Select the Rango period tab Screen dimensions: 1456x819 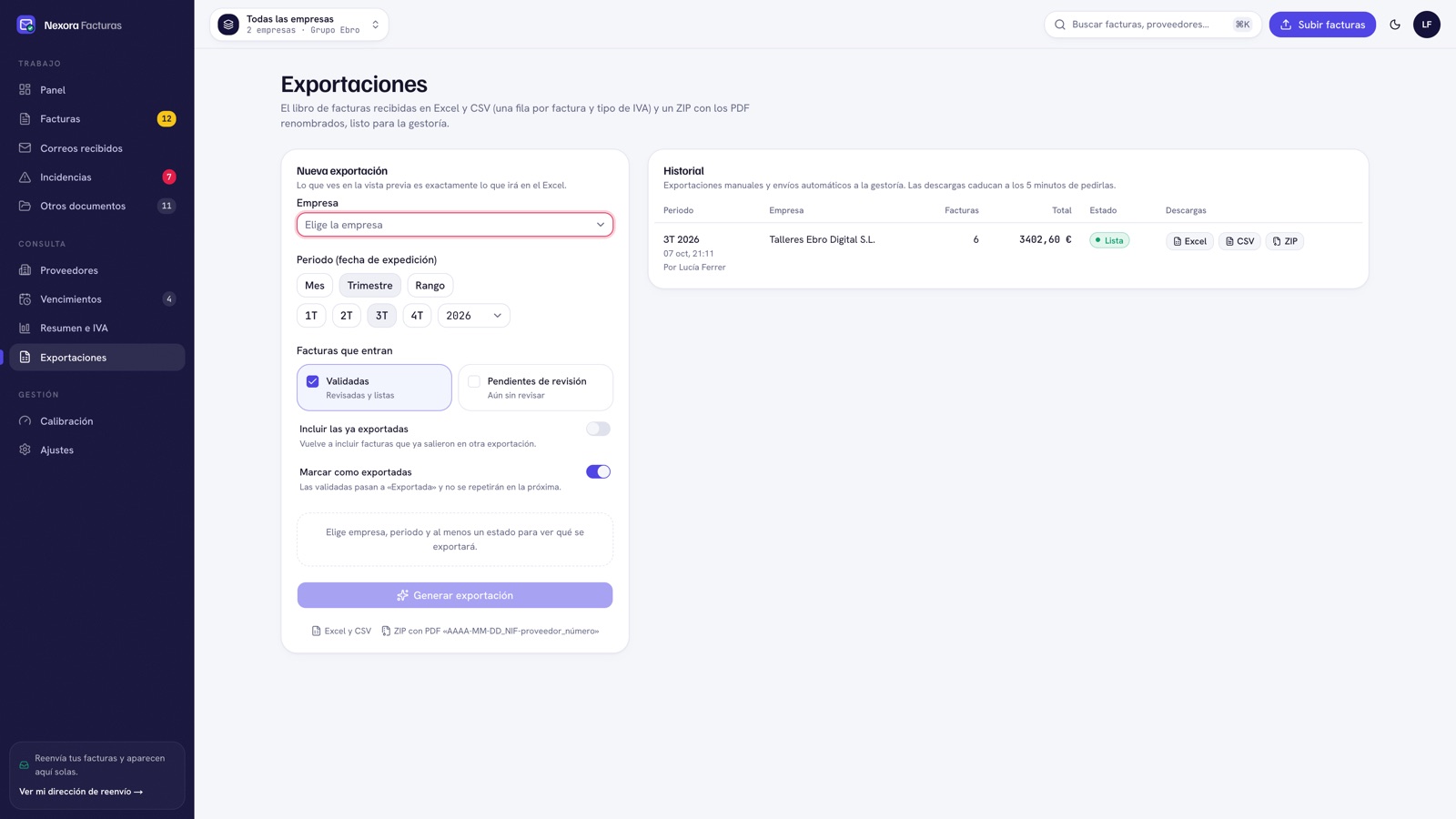(x=430, y=286)
